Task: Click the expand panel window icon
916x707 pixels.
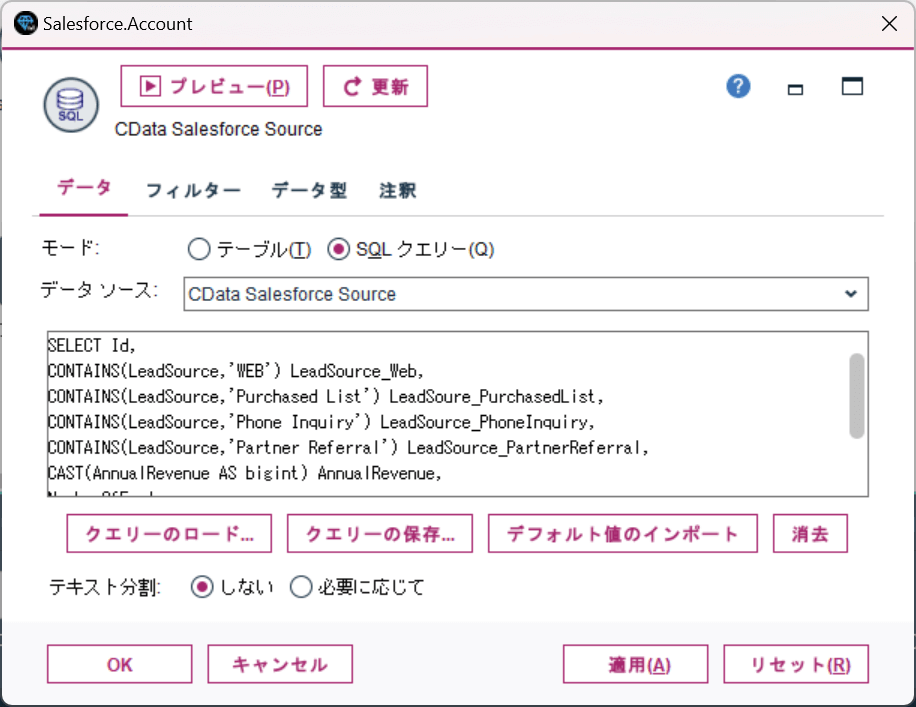Action: point(852,87)
